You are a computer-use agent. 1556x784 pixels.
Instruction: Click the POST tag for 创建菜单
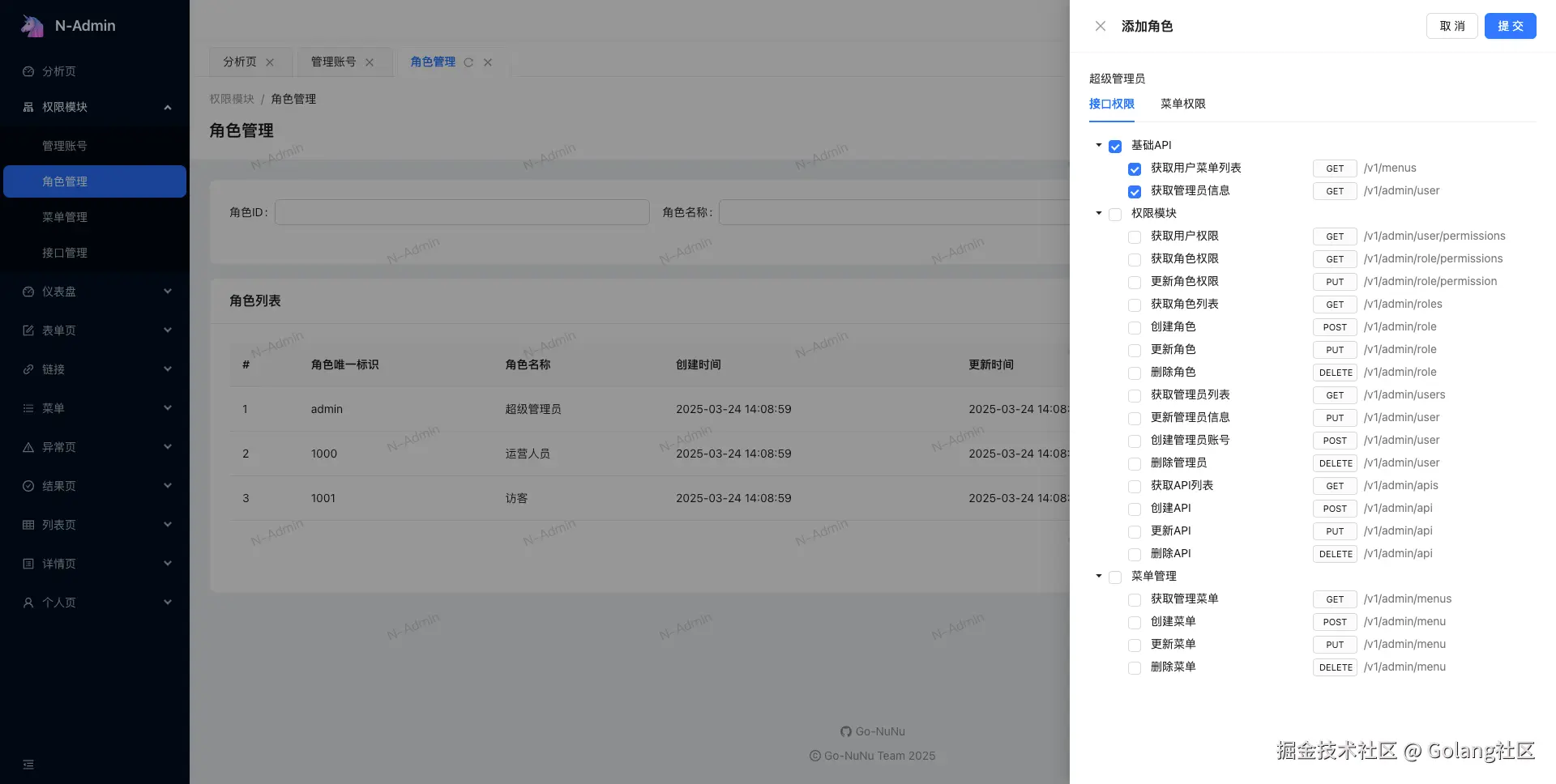click(x=1335, y=622)
